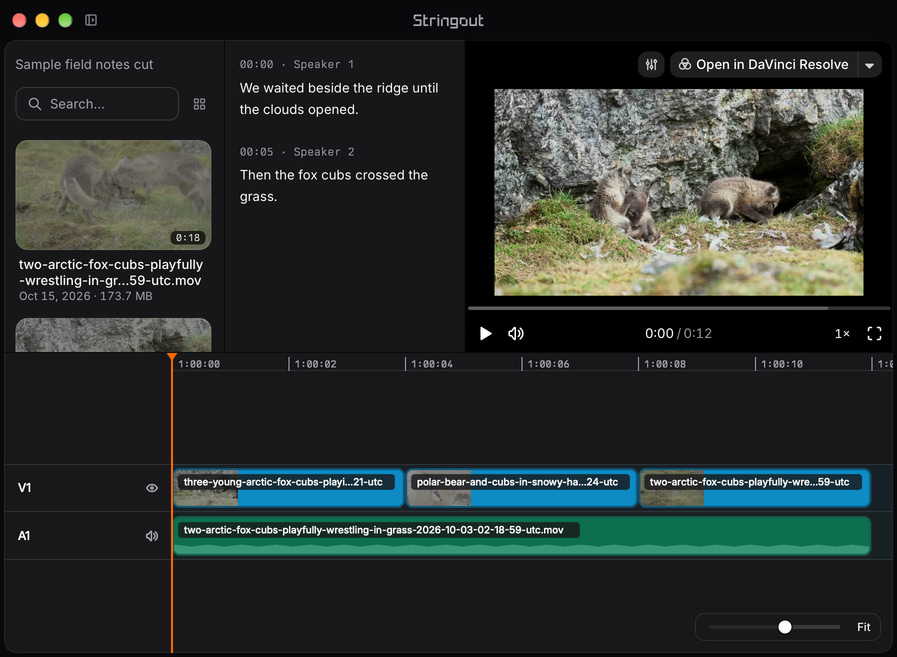Click timeline ruler at 1:00:10
Viewport: 897px width, 657px height.
click(781, 364)
